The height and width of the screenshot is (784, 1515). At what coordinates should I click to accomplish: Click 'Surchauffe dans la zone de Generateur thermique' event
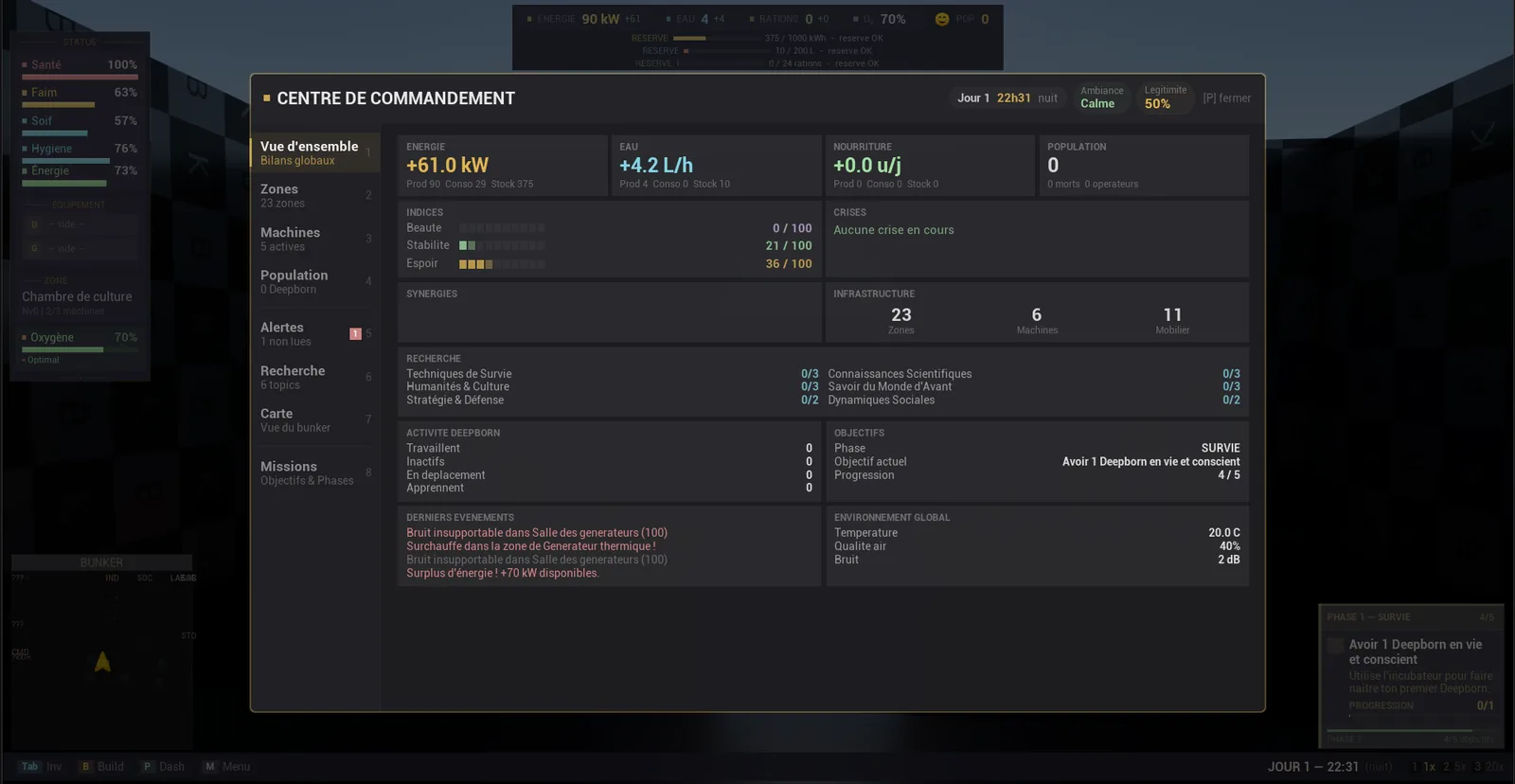point(531,546)
